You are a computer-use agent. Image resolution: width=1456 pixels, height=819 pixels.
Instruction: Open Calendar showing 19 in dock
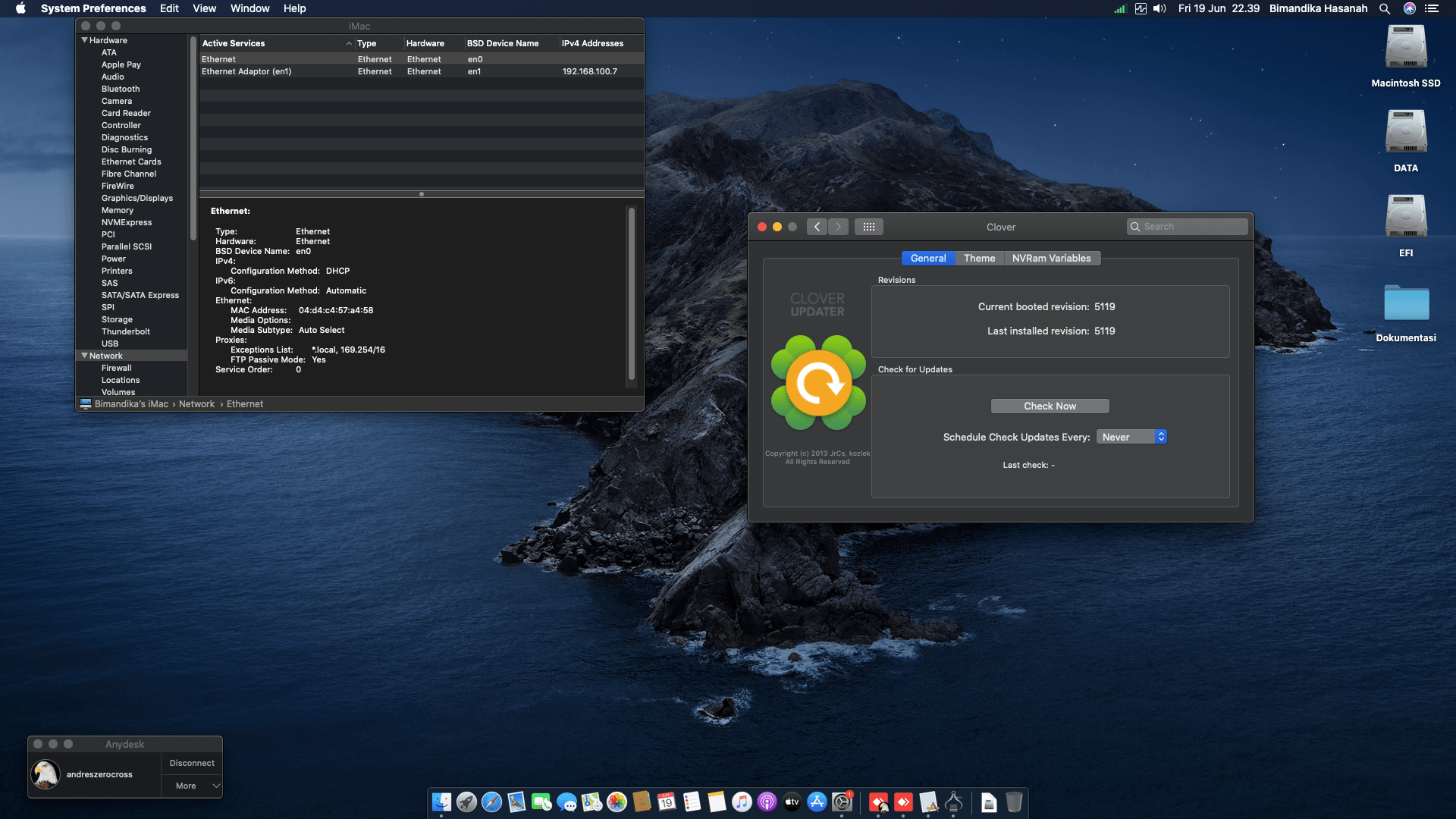667,802
